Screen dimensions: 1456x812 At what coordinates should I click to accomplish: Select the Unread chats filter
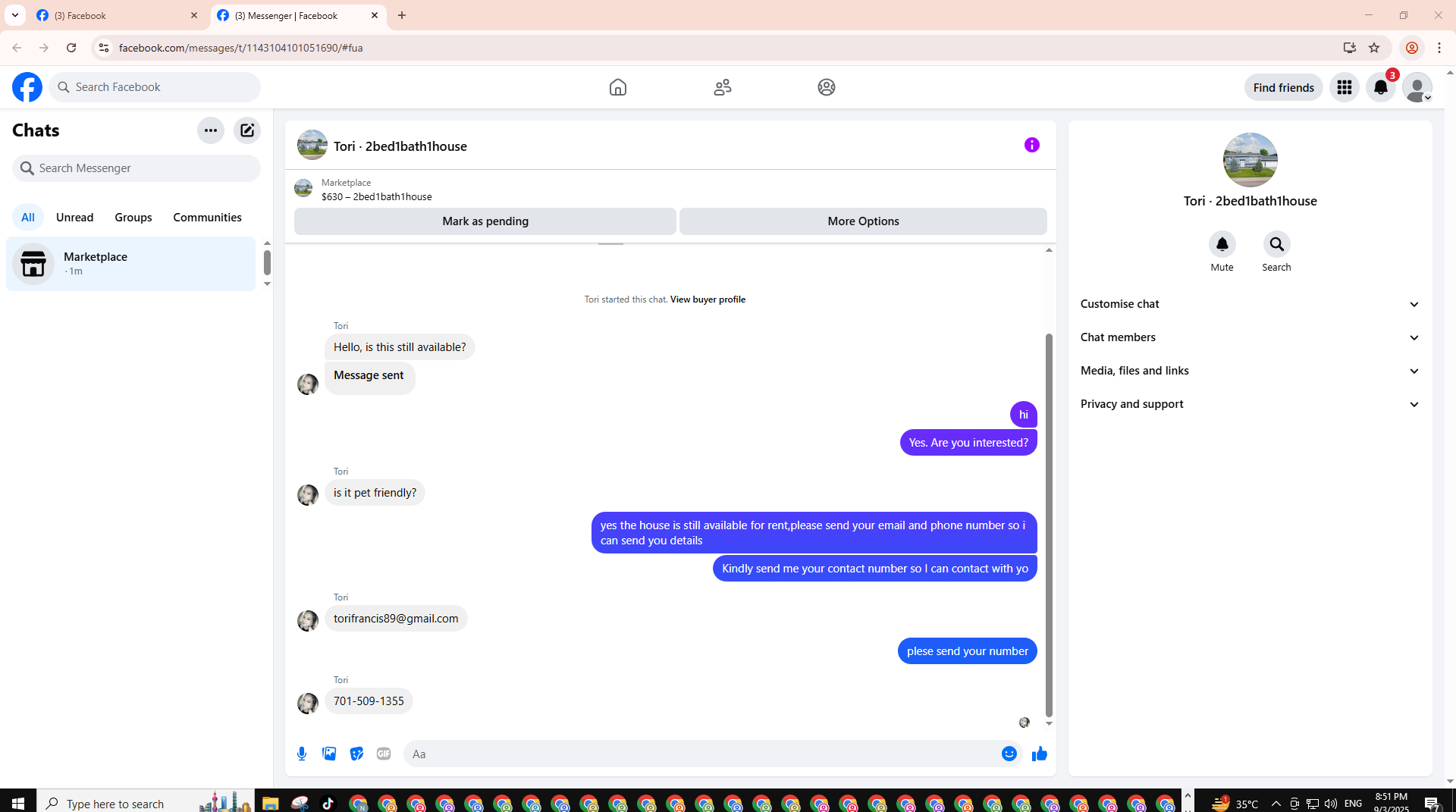pyautogui.click(x=75, y=218)
